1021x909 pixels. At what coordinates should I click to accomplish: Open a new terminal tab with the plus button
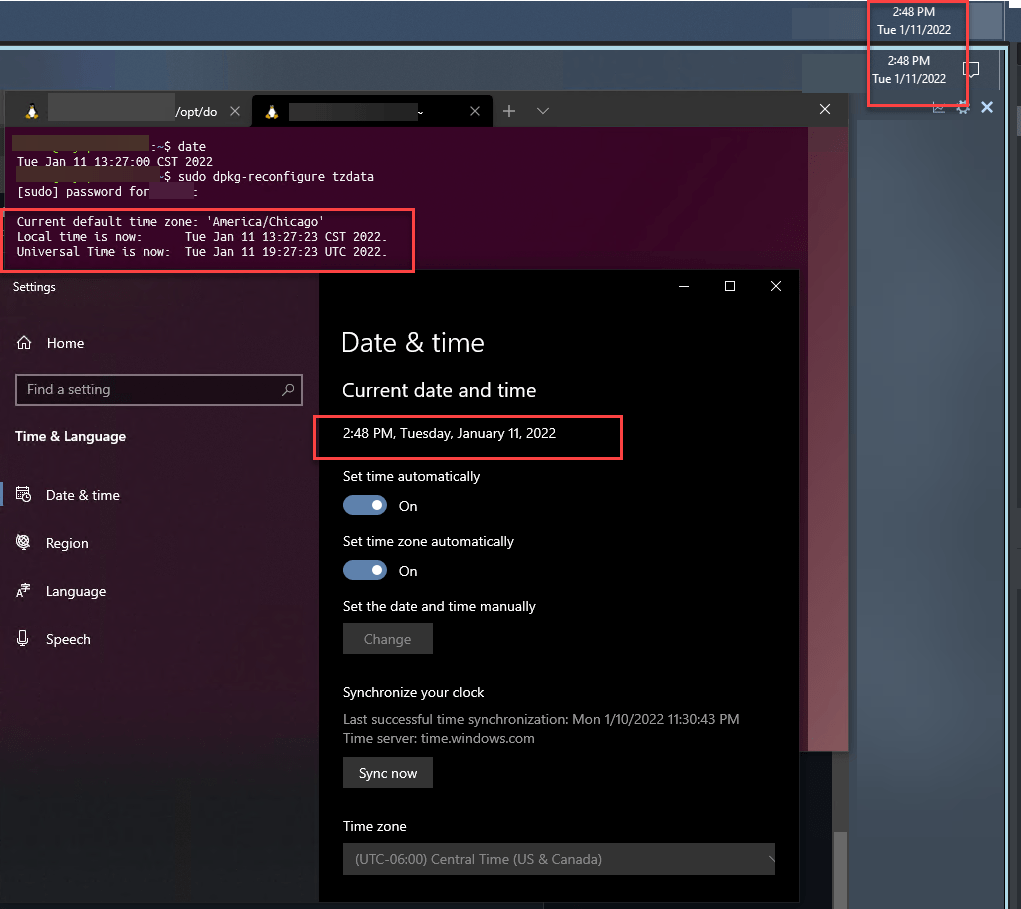coord(509,111)
